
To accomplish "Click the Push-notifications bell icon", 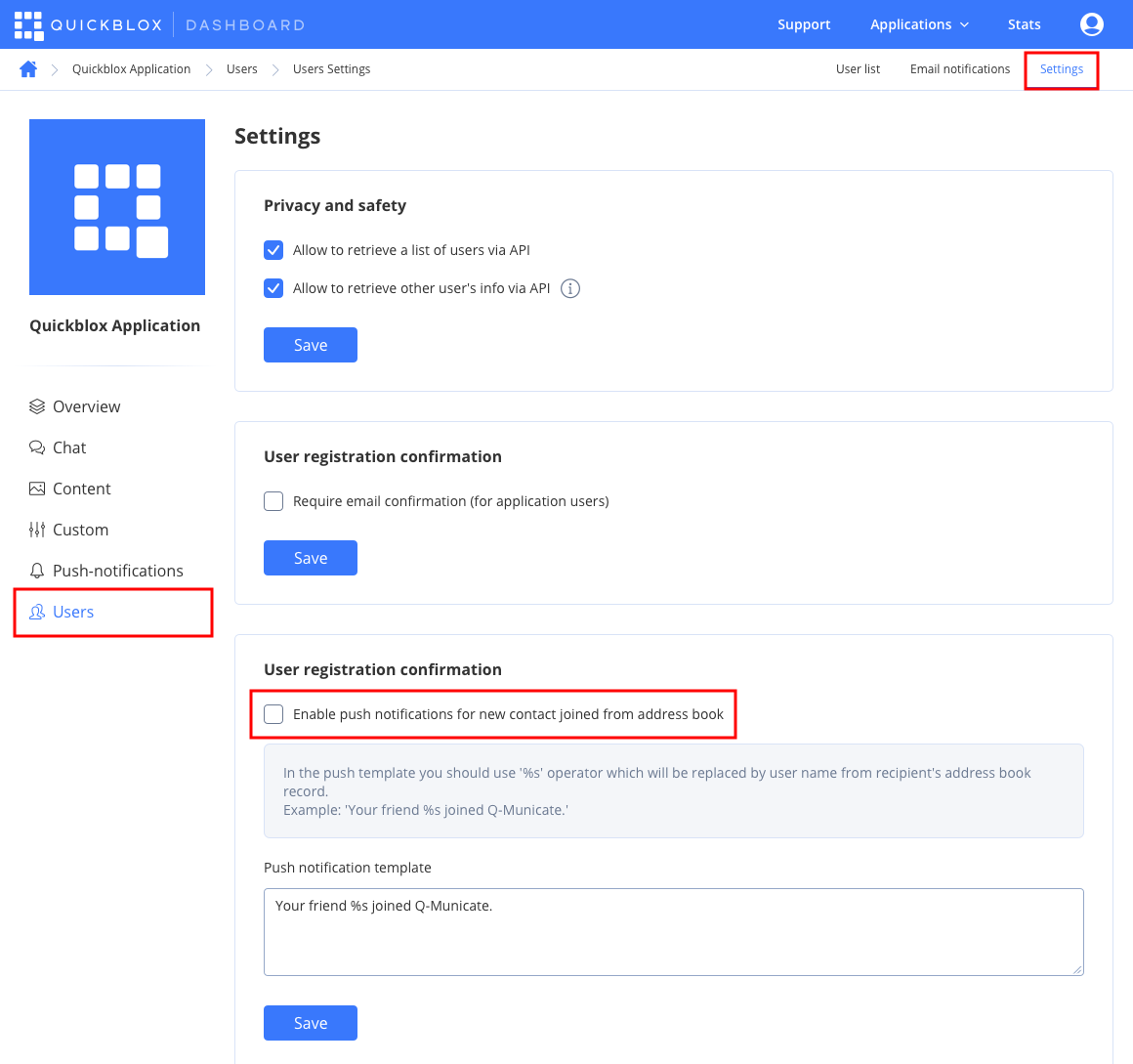I will point(35,570).
